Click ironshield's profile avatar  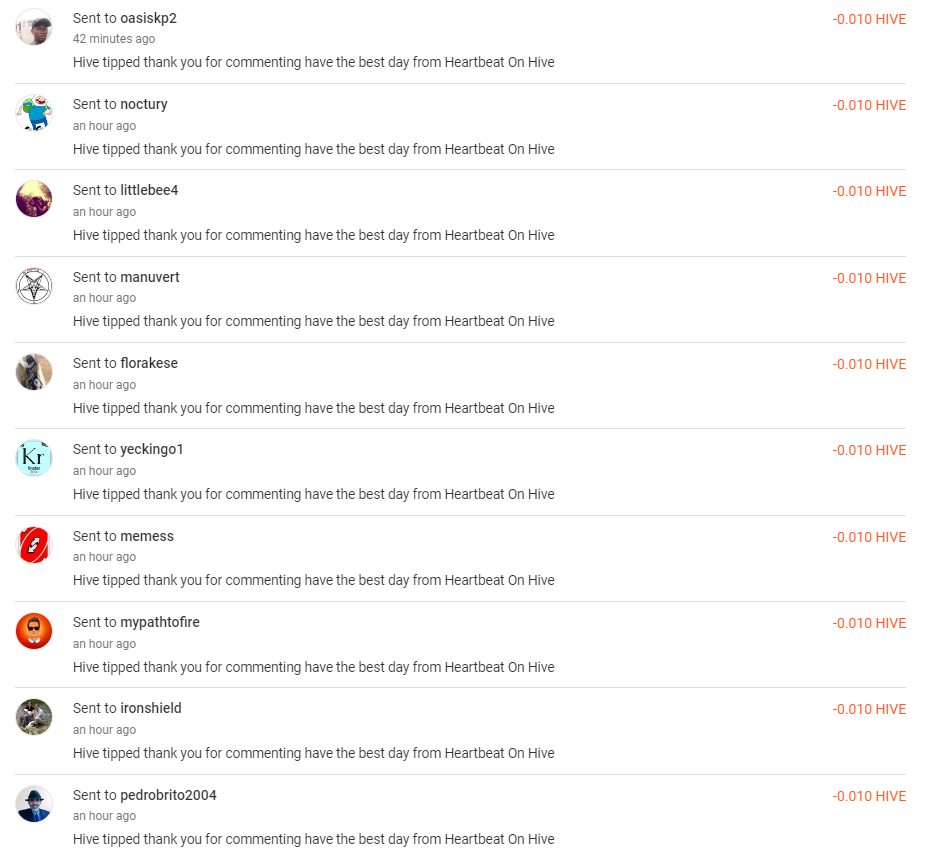[x=34, y=717]
